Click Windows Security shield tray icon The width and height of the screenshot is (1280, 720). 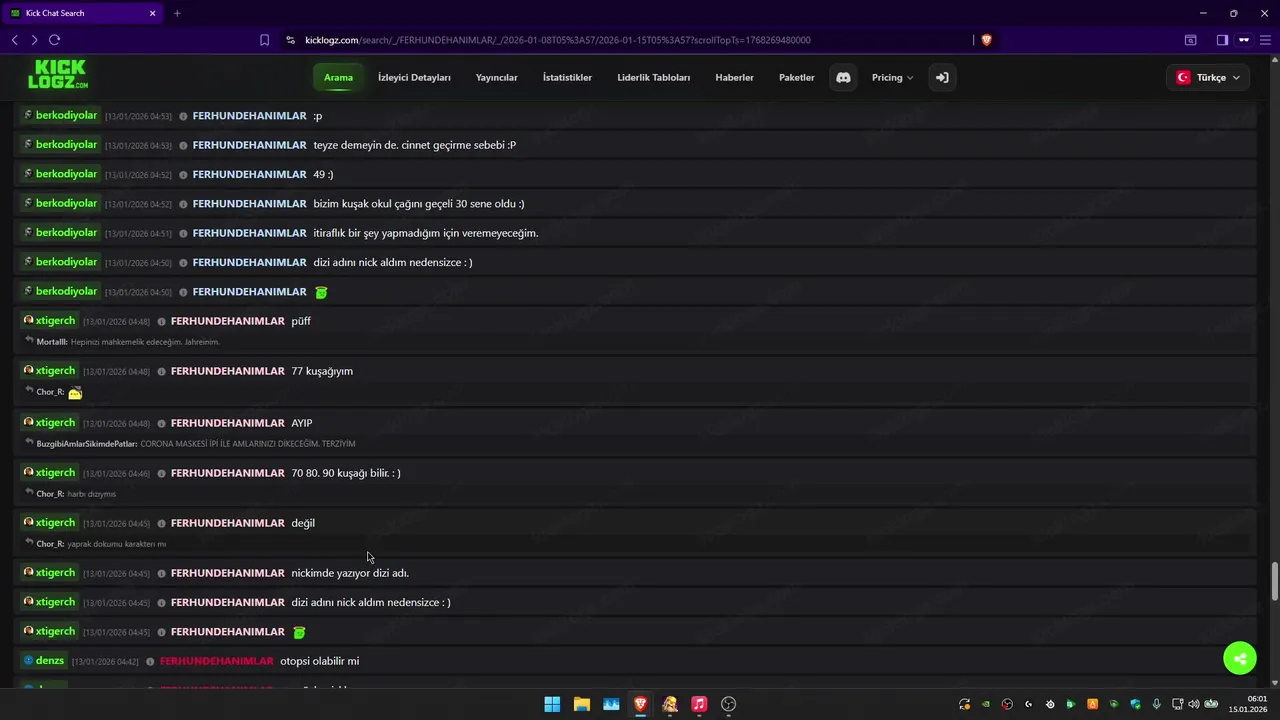1136,704
